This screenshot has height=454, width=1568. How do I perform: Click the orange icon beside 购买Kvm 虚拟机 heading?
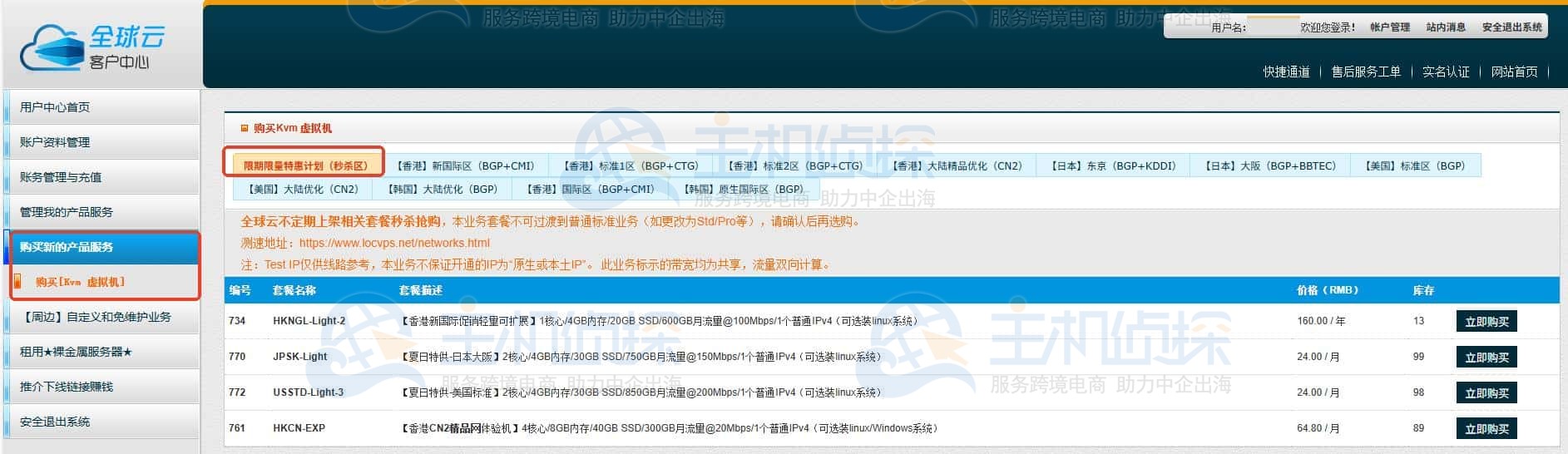click(244, 128)
